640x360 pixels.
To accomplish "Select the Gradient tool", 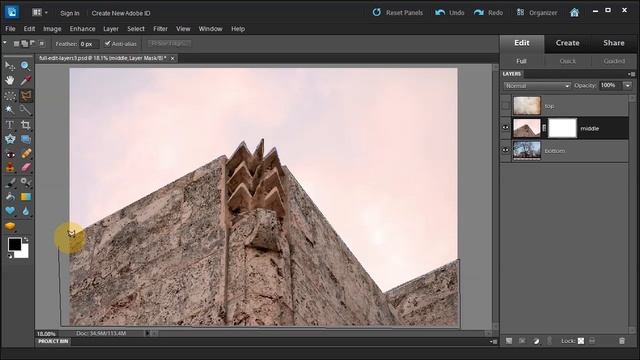I will coord(25,197).
